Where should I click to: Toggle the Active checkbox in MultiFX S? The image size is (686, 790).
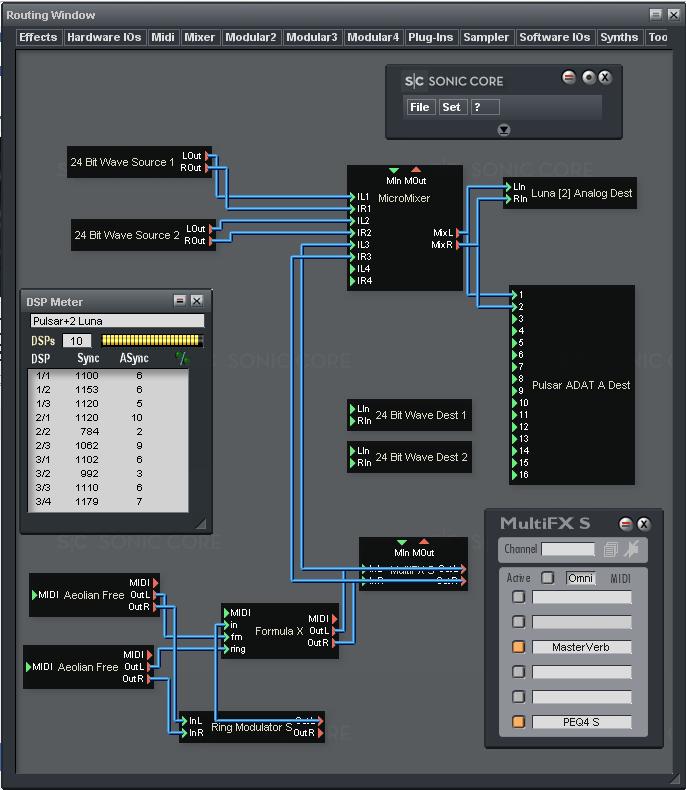tap(547, 578)
